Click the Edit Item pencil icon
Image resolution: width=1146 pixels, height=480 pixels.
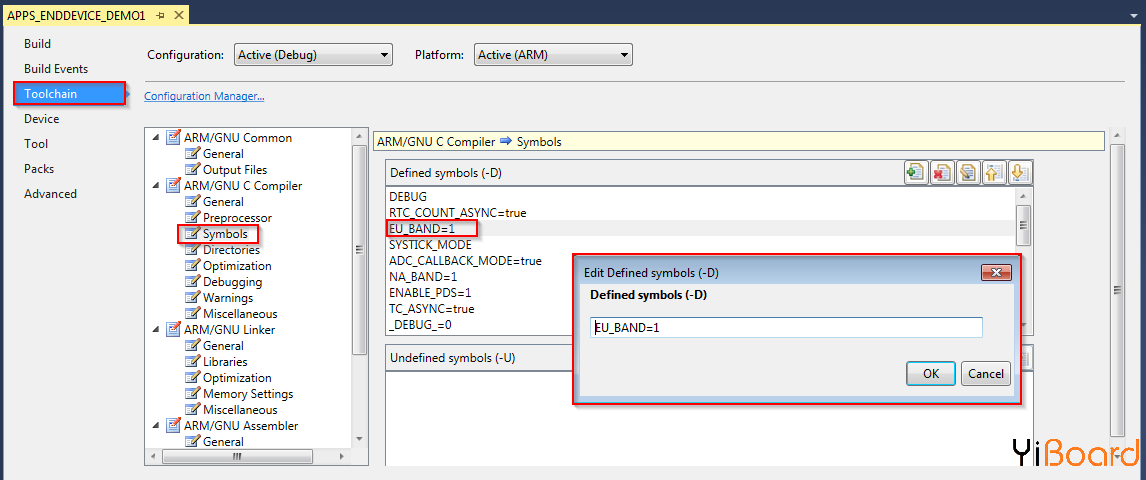(967, 173)
